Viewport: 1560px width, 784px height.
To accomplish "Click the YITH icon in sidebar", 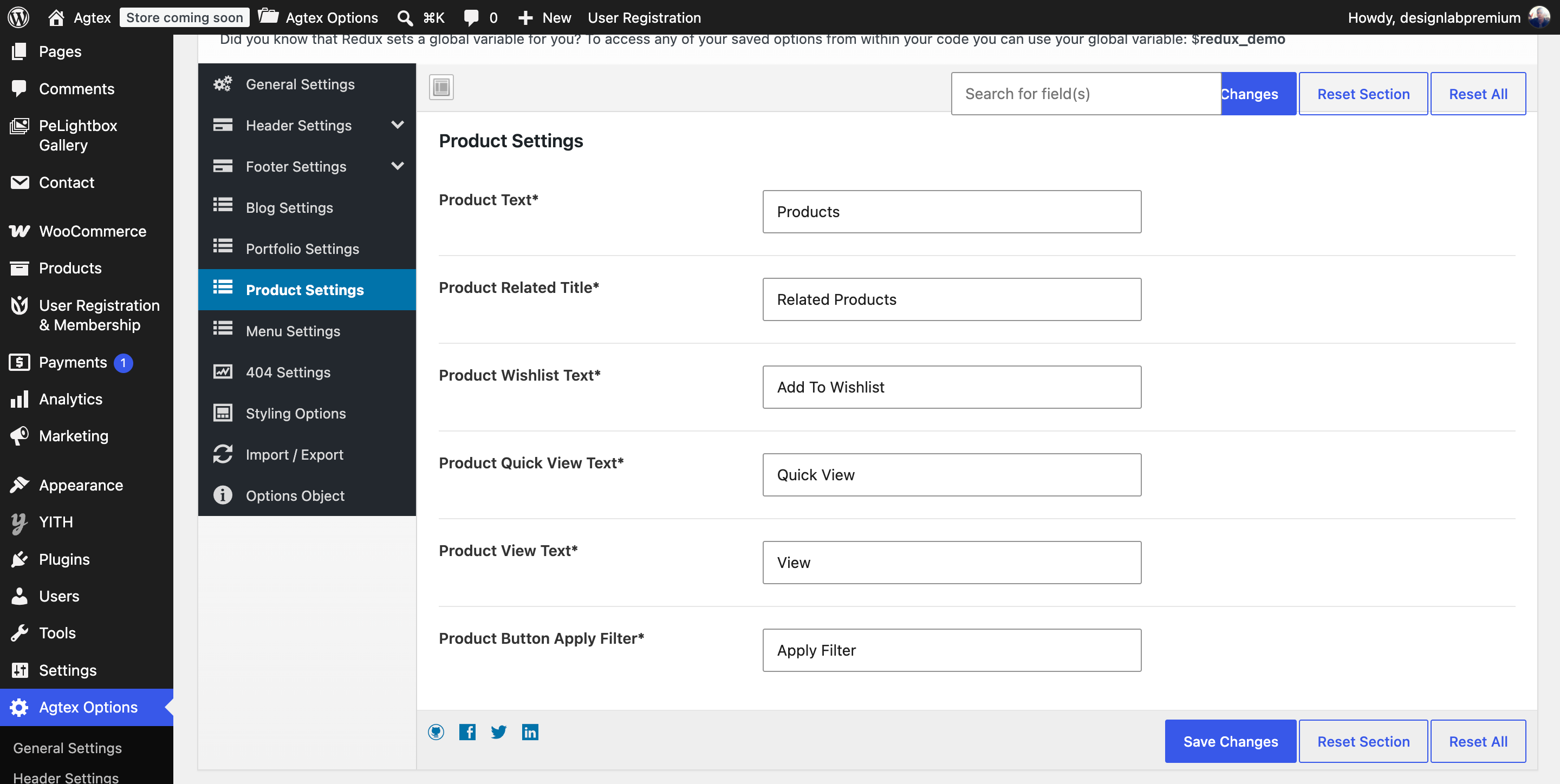I will (19, 522).
